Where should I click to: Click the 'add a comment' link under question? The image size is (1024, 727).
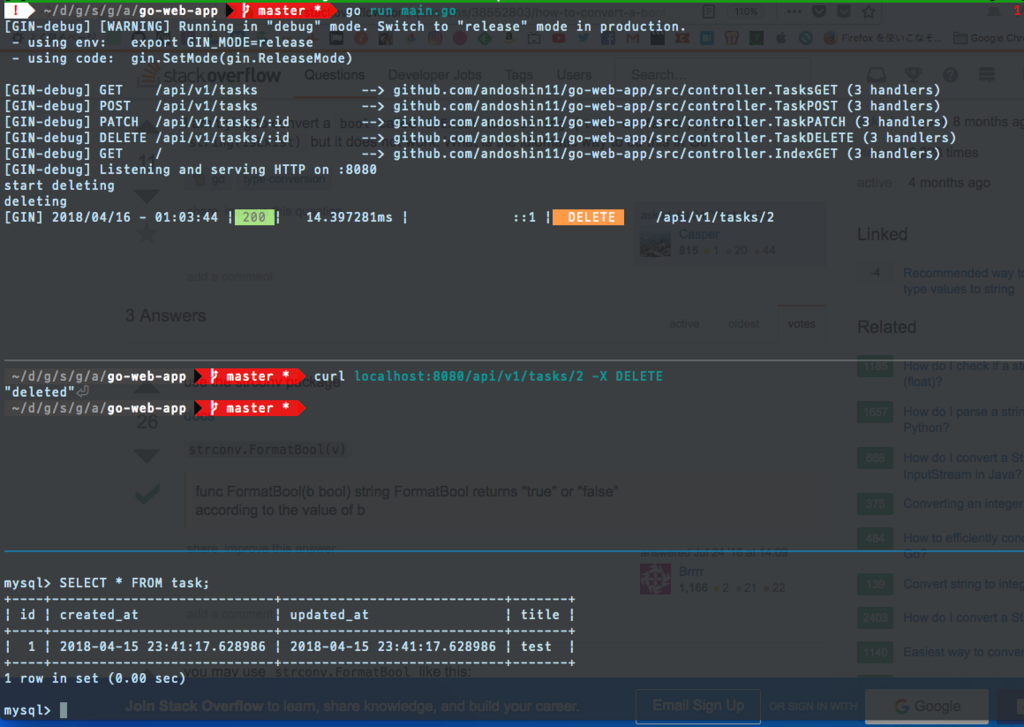[x=230, y=276]
